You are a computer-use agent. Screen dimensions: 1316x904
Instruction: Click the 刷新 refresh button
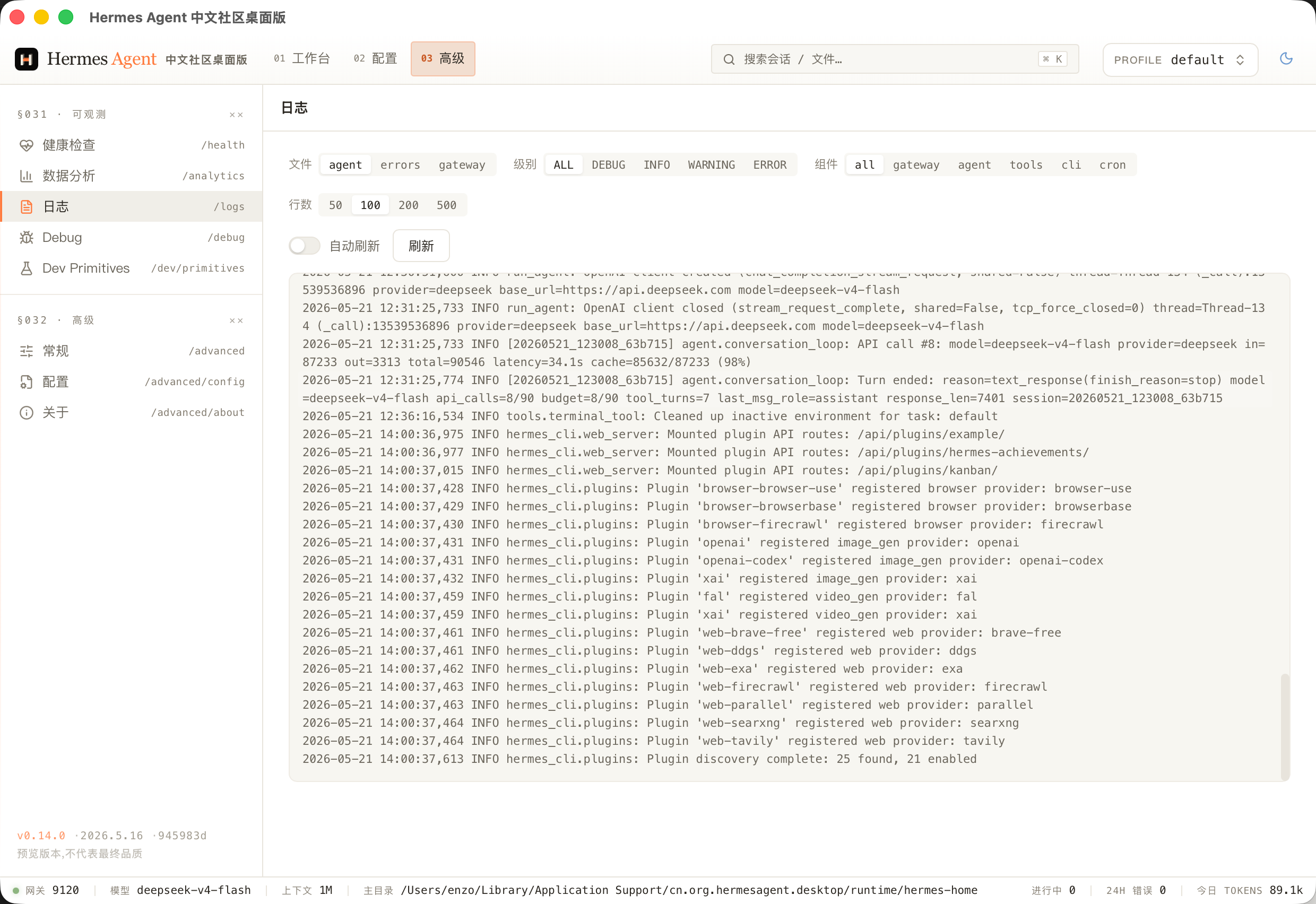click(421, 246)
